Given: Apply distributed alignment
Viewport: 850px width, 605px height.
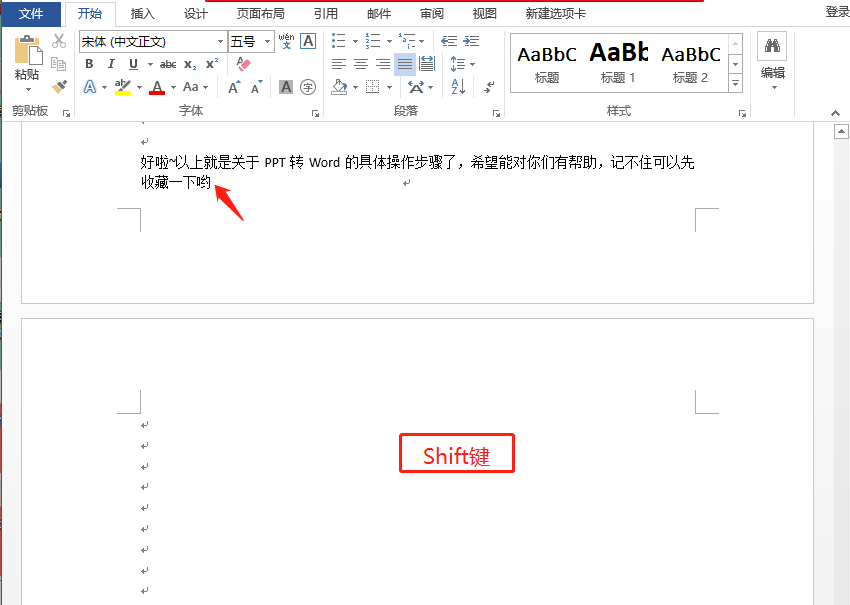Looking at the screenshot, I should tap(427, 64).
